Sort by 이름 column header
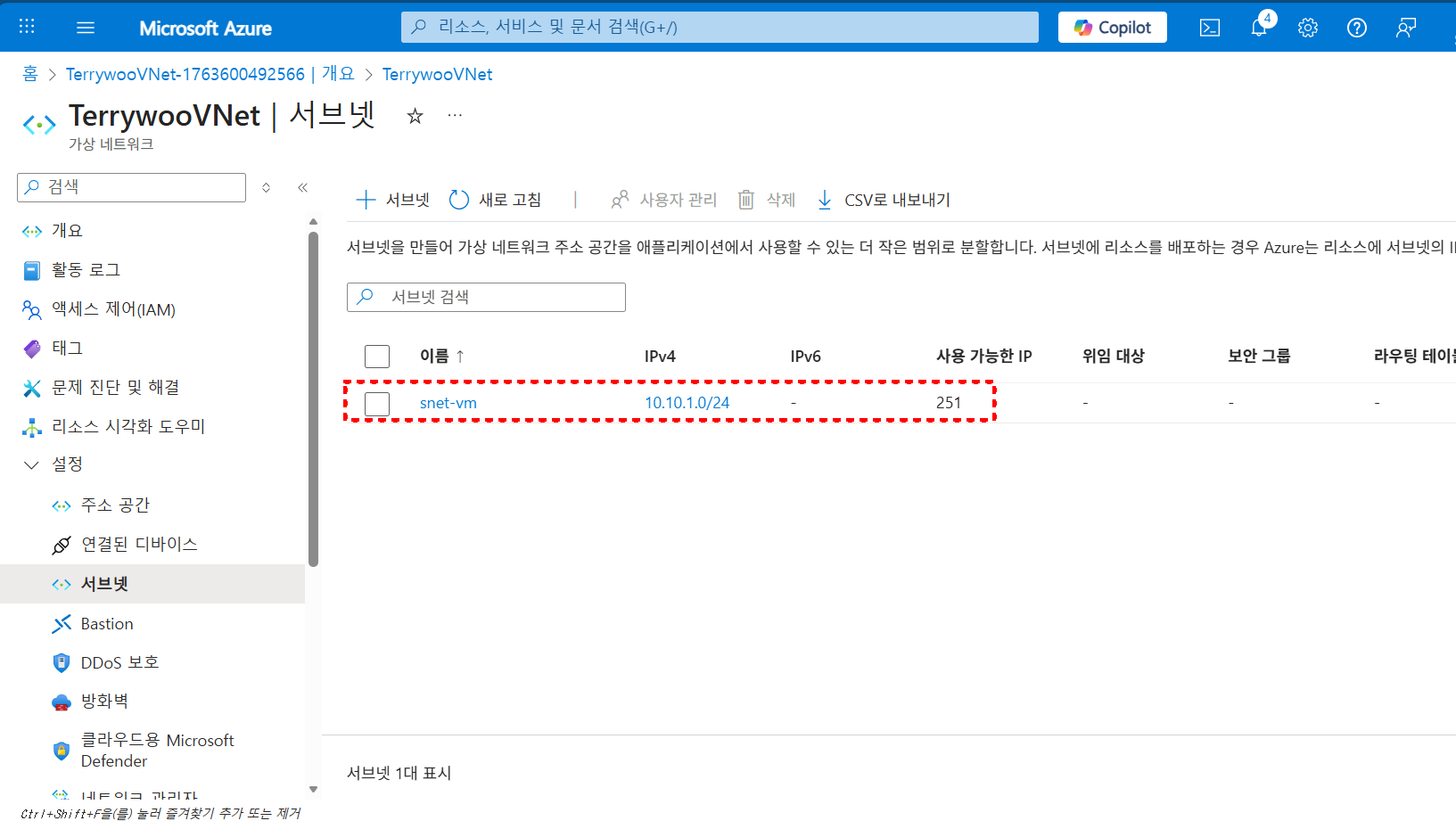1456x821 pixels. [442, 356]
